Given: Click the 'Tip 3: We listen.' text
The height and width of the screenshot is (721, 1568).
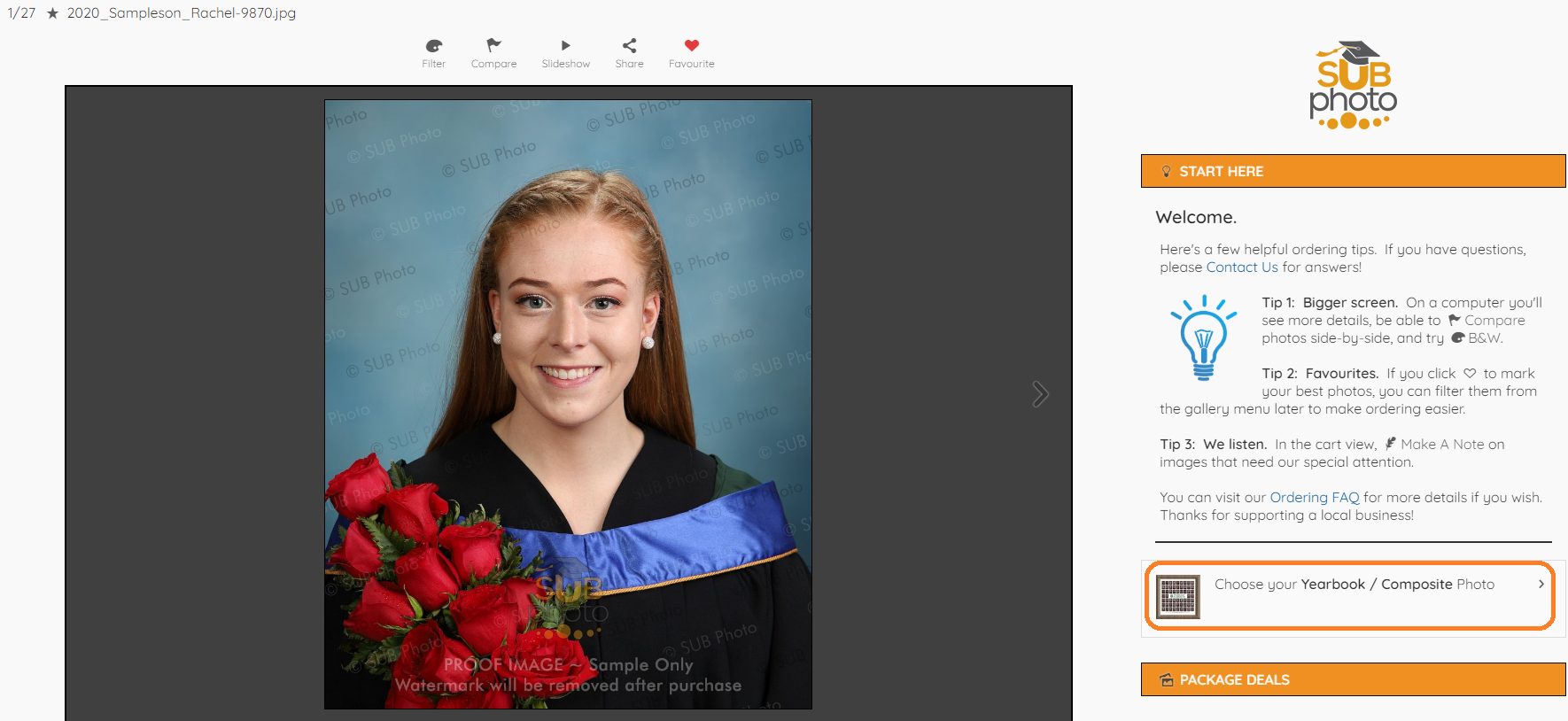Looking at the screenshot, I should point(1213,445).
